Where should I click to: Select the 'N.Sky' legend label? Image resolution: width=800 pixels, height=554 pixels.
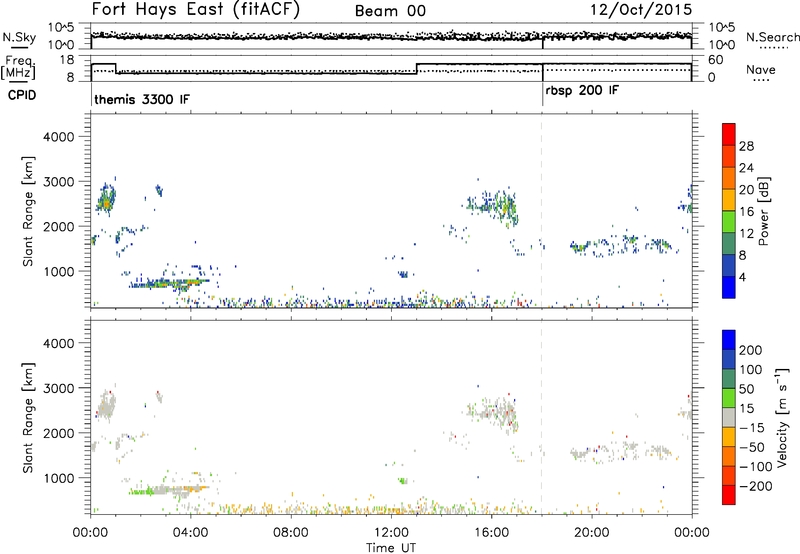pyautogui.click(x=19, y=38)
